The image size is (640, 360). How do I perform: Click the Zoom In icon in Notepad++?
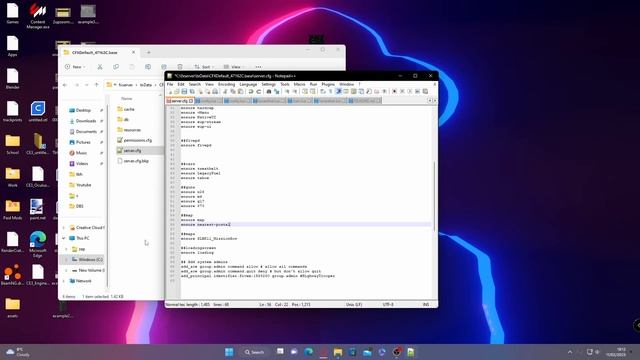[288, 91]
